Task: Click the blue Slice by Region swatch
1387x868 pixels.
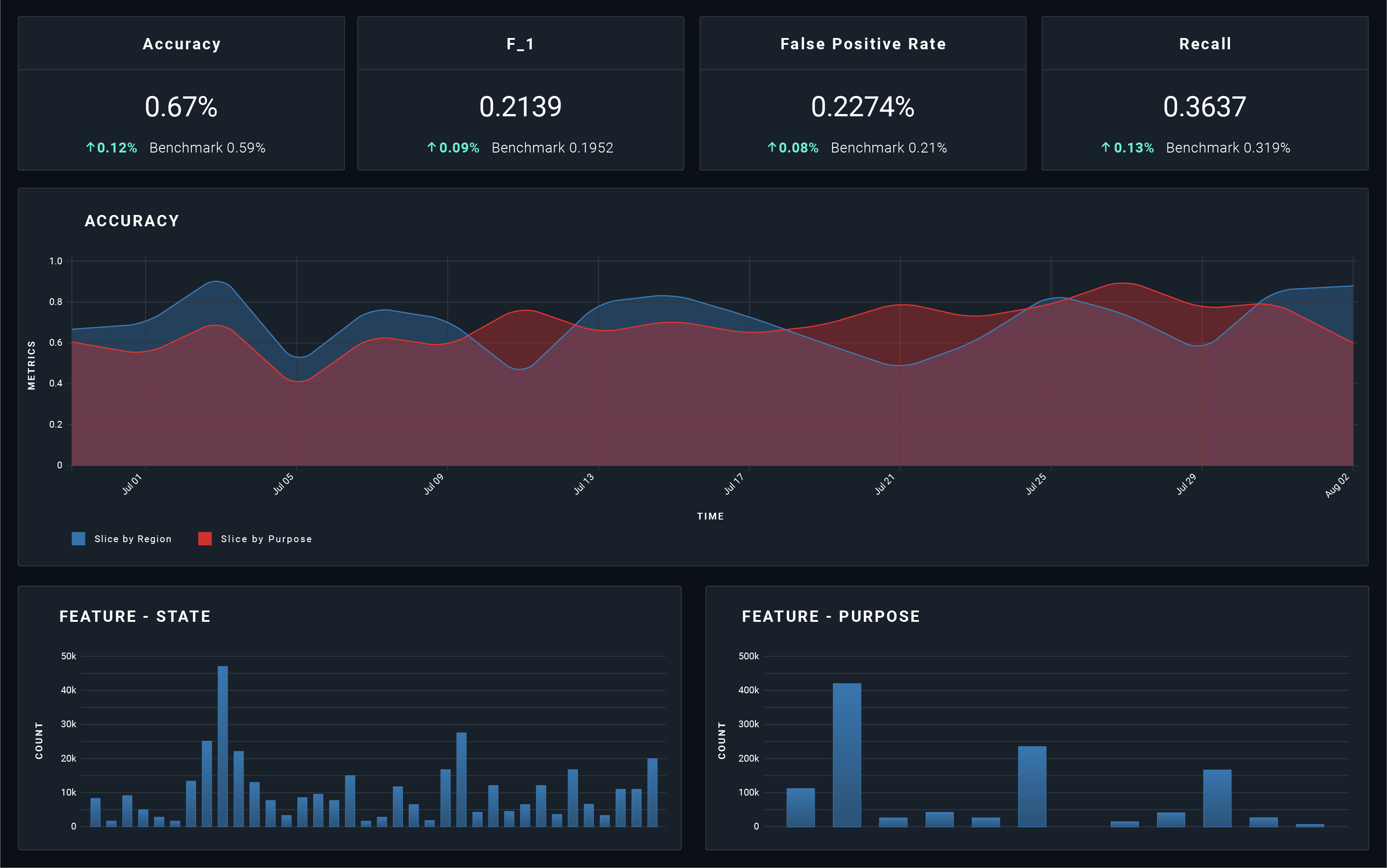Action: pyautogui.click(x=79, y=539)
